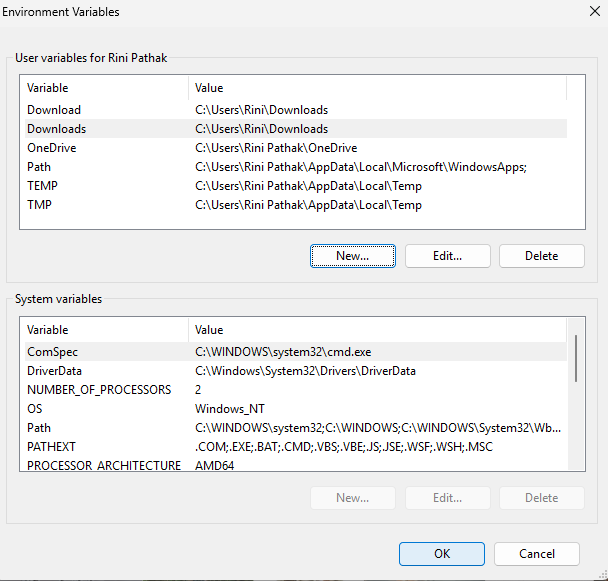Viewport: 608px width, 581px height.
Task: Click Edit under User variables
Action: coord(447,255)
